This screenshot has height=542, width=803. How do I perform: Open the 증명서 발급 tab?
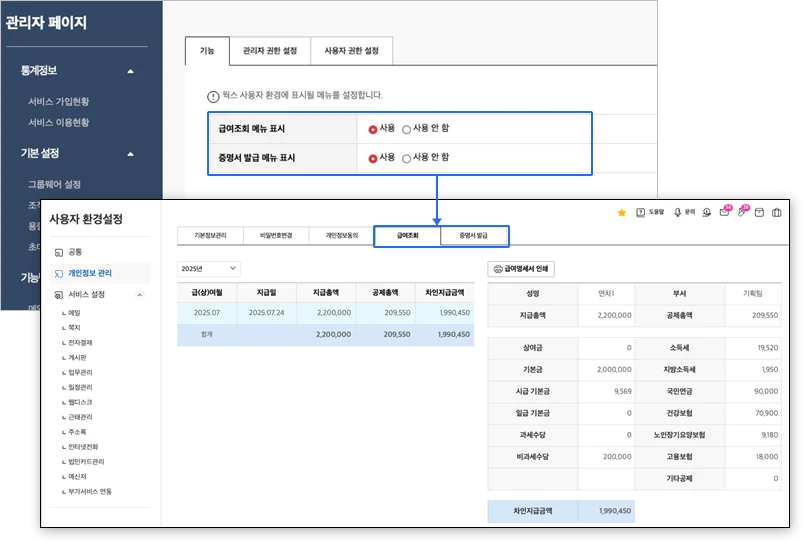(x=474, y=236)
